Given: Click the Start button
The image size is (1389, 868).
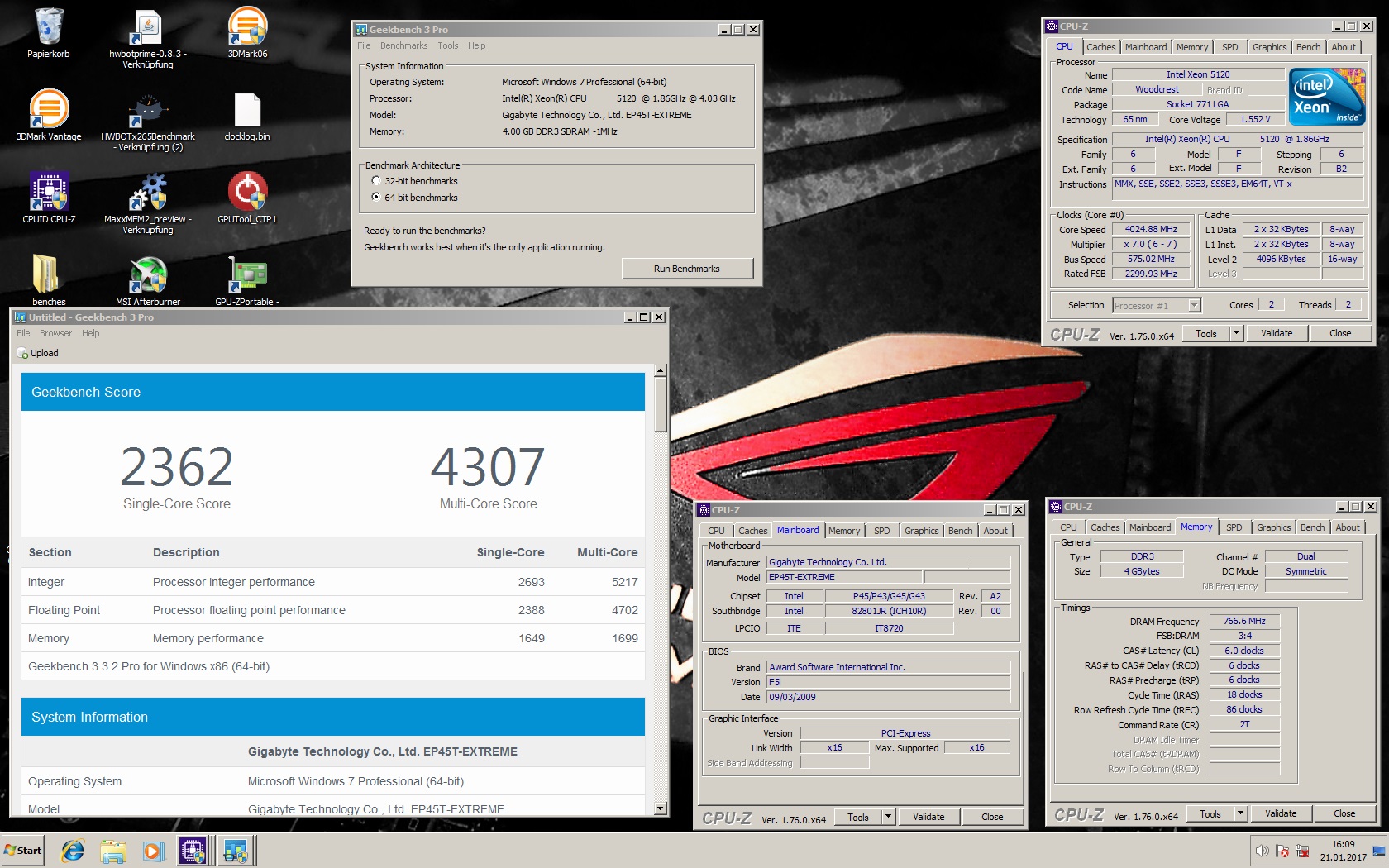Looking at the screenshot, I should click(23, 850).
